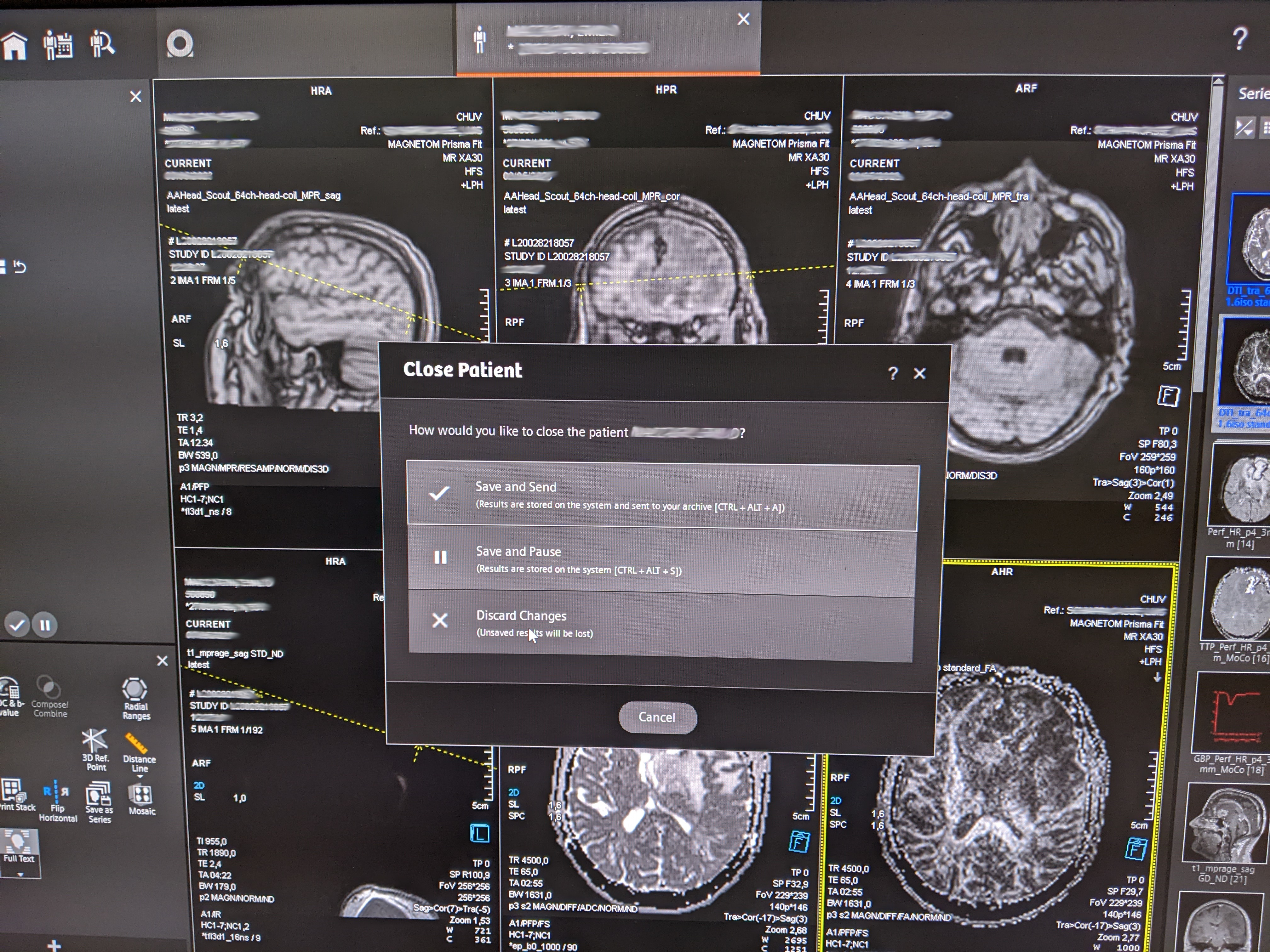The image size is (1270, 952).
Task: Expand the Distance Line tool dropdown arrow
Action: point(140,777)
